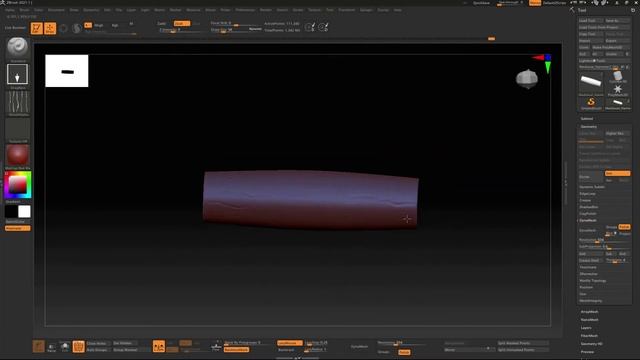640x360 pixels.
Task: Select the Cylinder3D tool icon
Action: (618, 76)
